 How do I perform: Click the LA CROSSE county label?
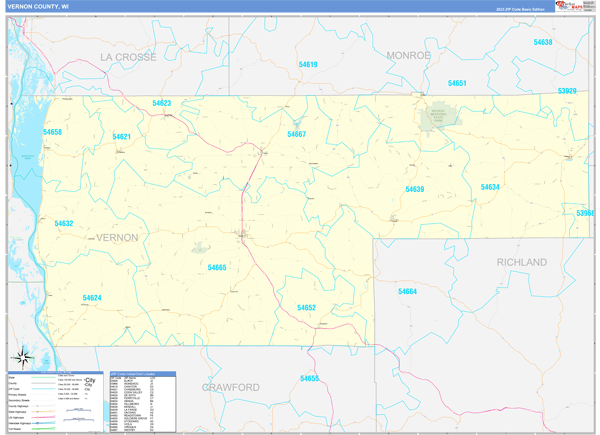pyautogui.click(x=128, y=57)
